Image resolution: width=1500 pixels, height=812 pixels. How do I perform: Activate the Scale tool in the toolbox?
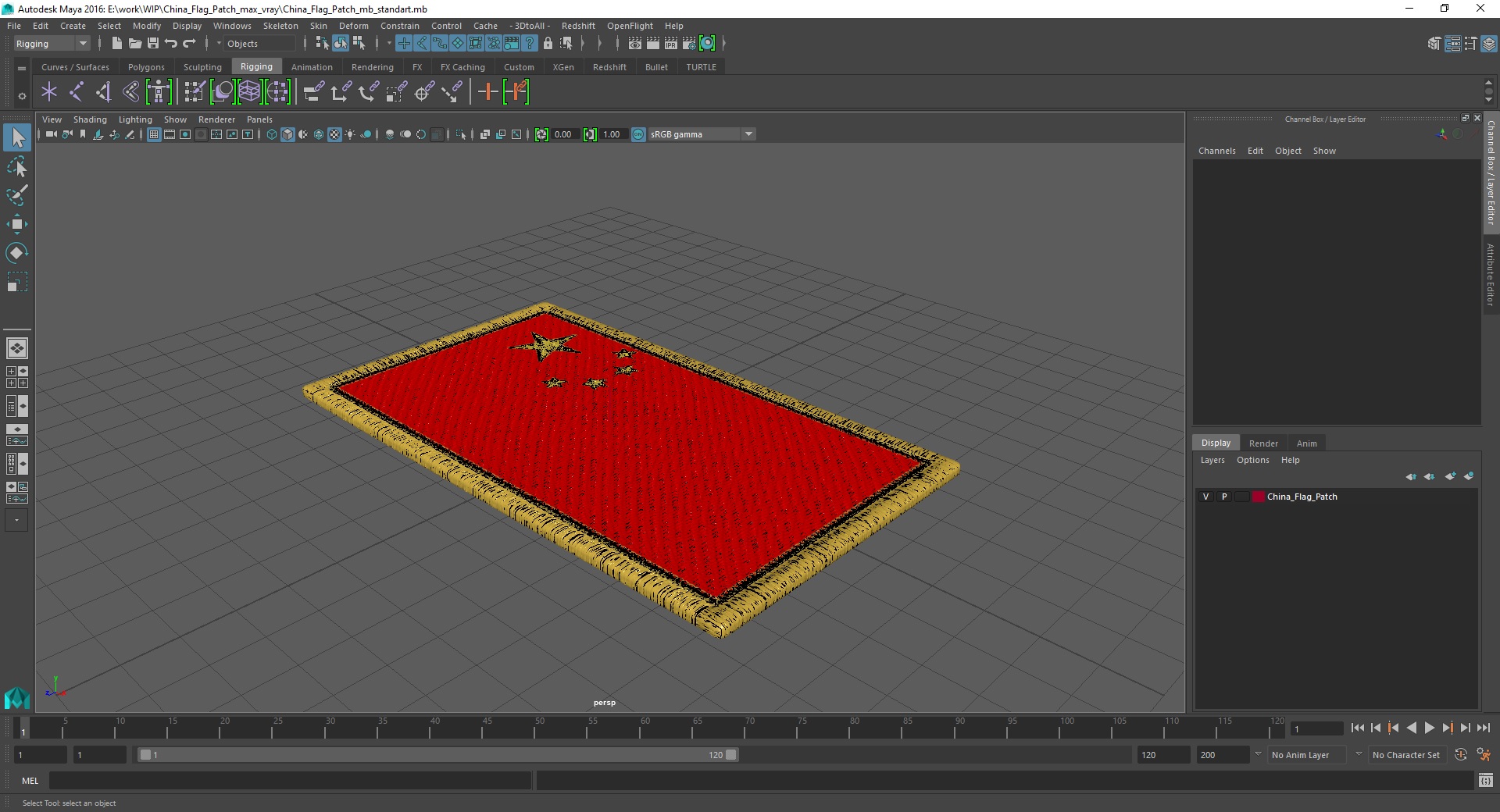[17, 282]
